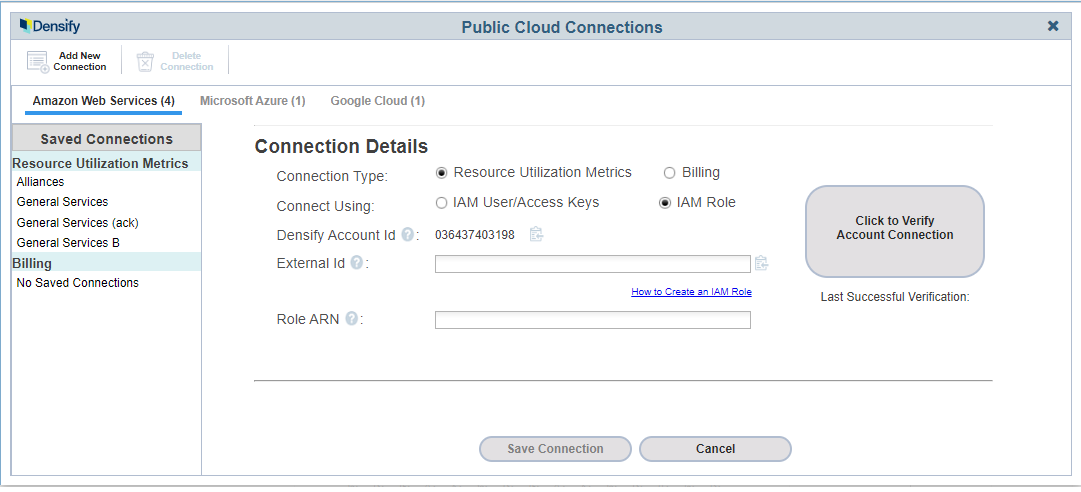The width and height of the screenshot is (1081, 492).
Task: Open help icon next to External Id
Action: click(x=357, y=263)
